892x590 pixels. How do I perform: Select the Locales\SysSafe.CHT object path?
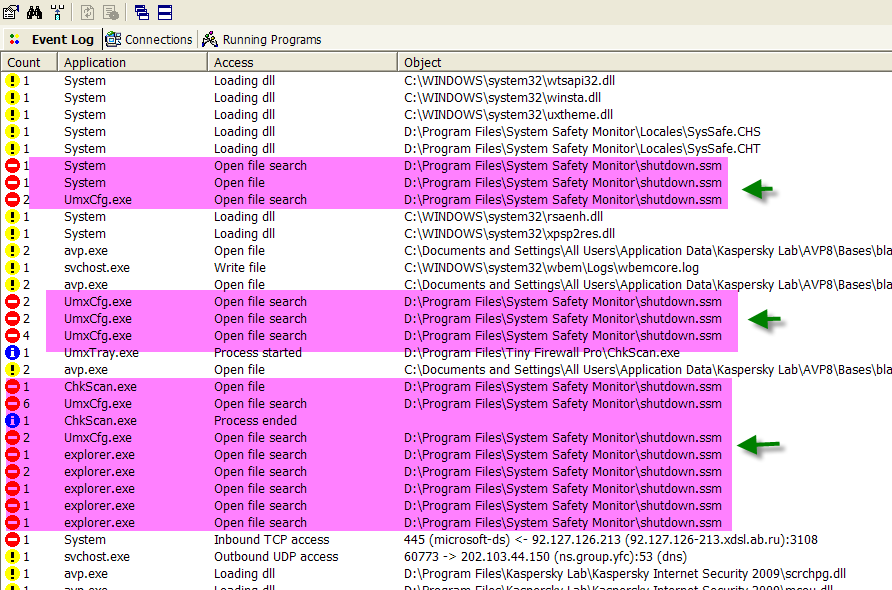(582, 148)
